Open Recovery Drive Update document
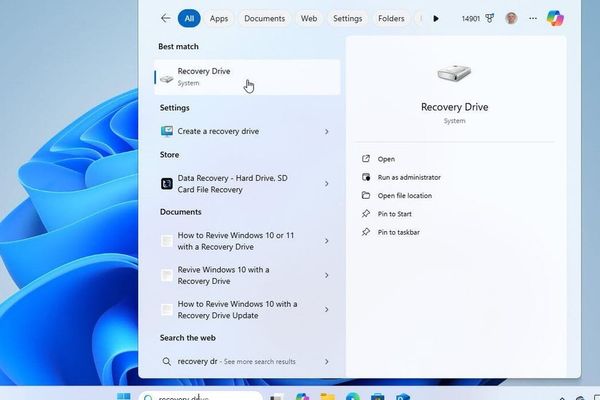Screen dimensions: 600x400 [x=247, y=309]
